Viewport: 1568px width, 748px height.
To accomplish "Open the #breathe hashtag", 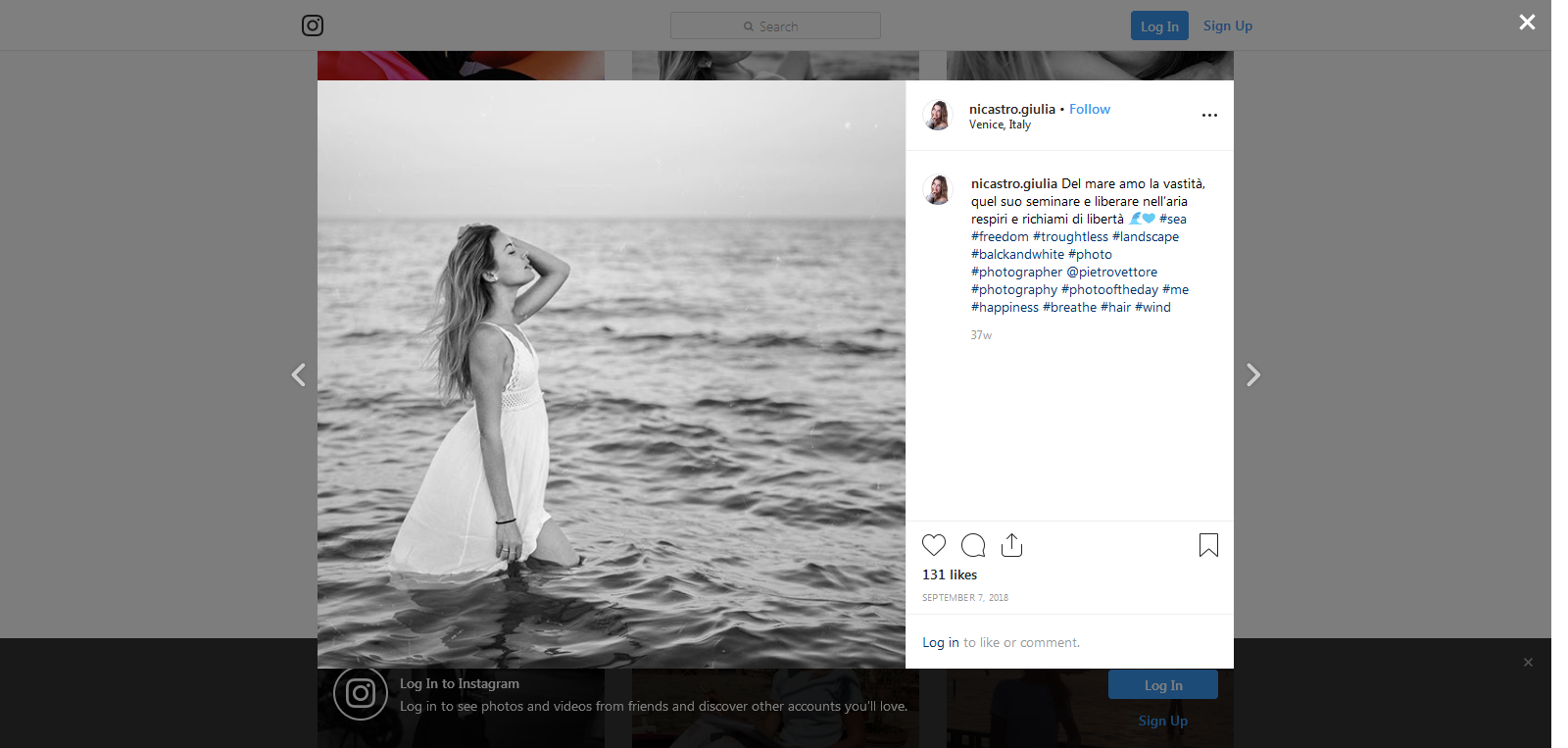I will [x=1069, y=307].
